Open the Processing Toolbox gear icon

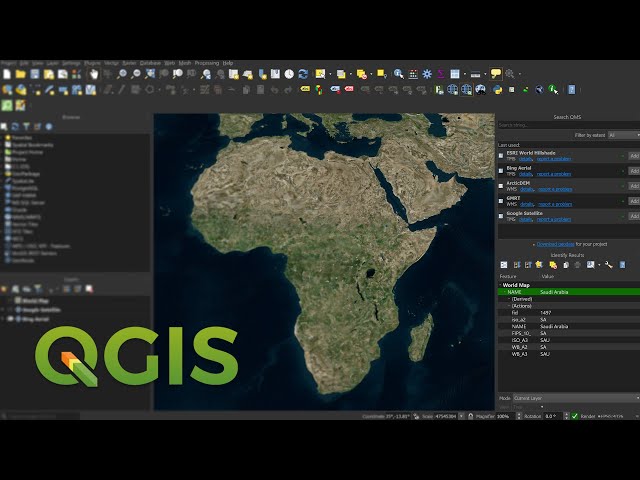coord(427,74)
